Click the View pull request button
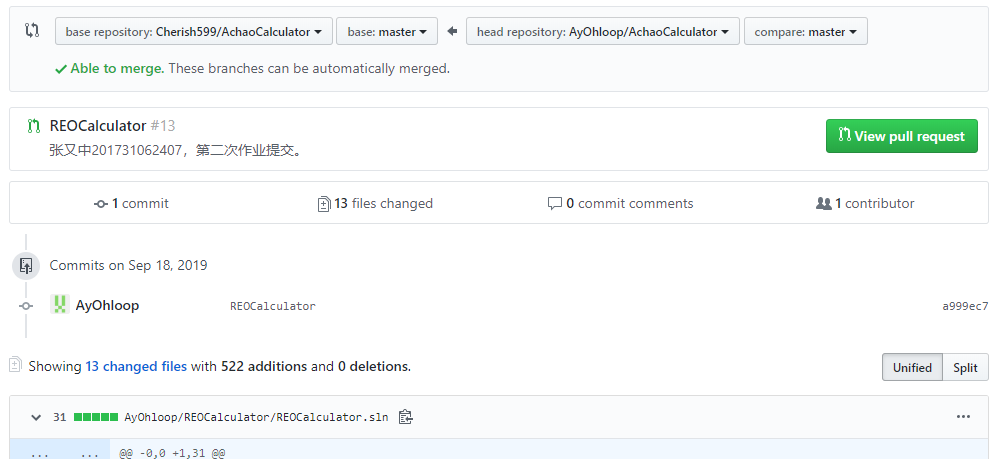This screenshot has height=459, width=1001. click(x=901, y=136)
